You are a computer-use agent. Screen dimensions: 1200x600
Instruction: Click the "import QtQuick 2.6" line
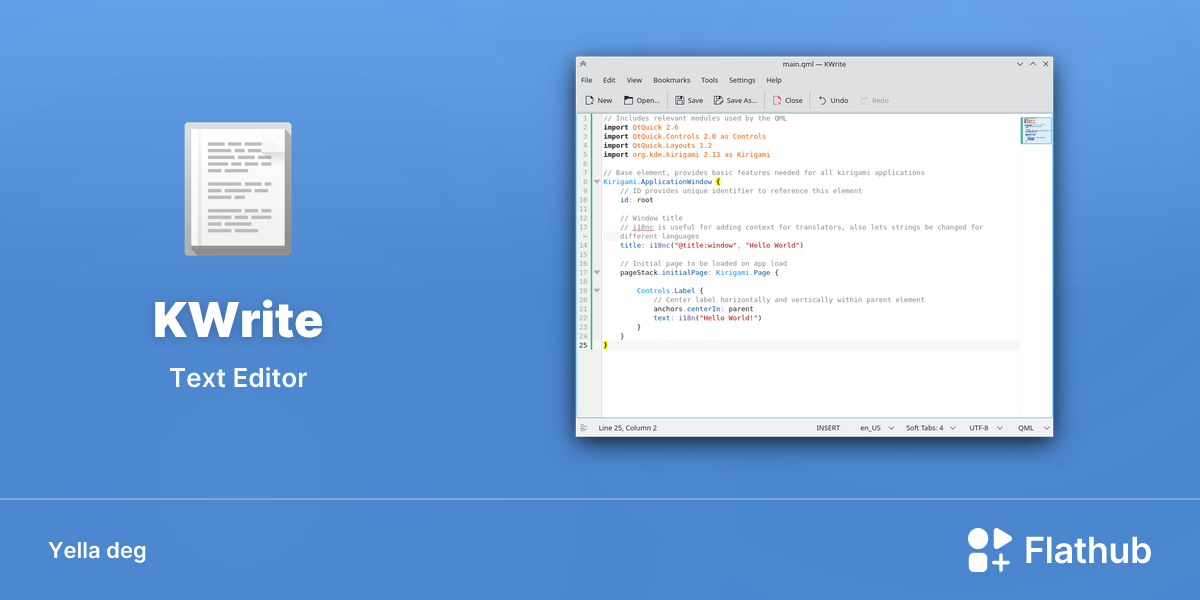pyautogui.click(x=640, y=127)
